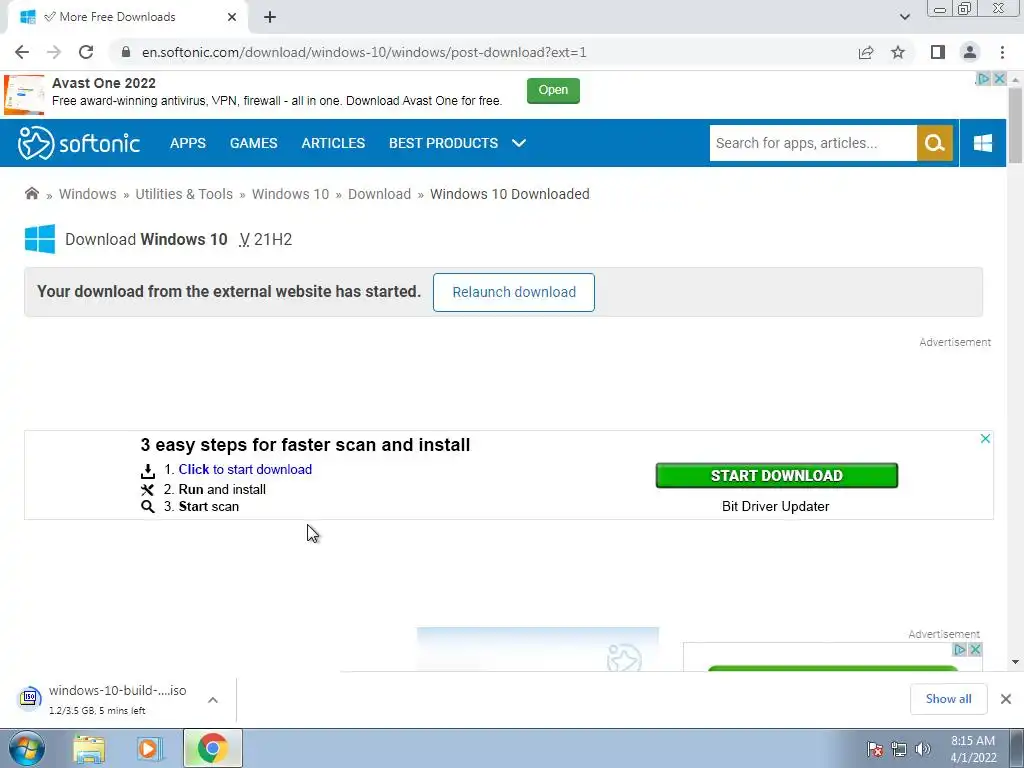Click the Relaunch download button
Image resolution: width=1024 pixels, height=768 pixels.
[514, 292]
